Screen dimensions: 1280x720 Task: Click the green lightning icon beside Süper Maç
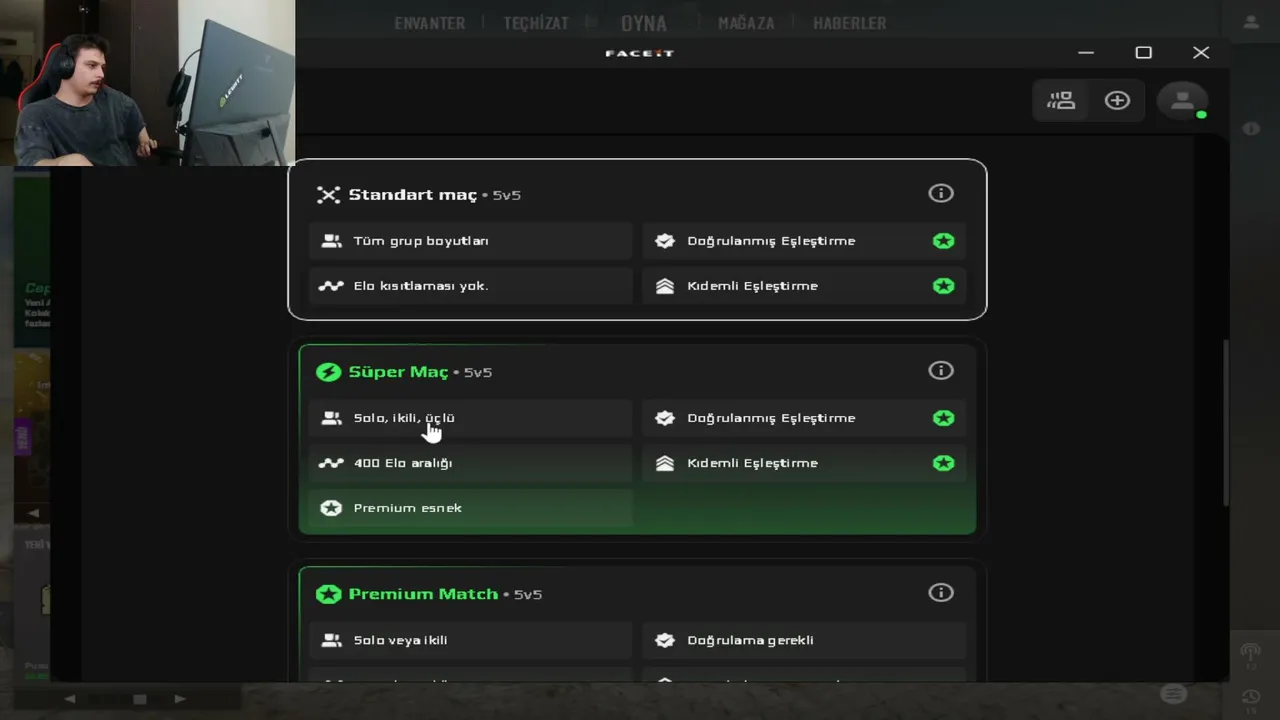coord(328,372)
